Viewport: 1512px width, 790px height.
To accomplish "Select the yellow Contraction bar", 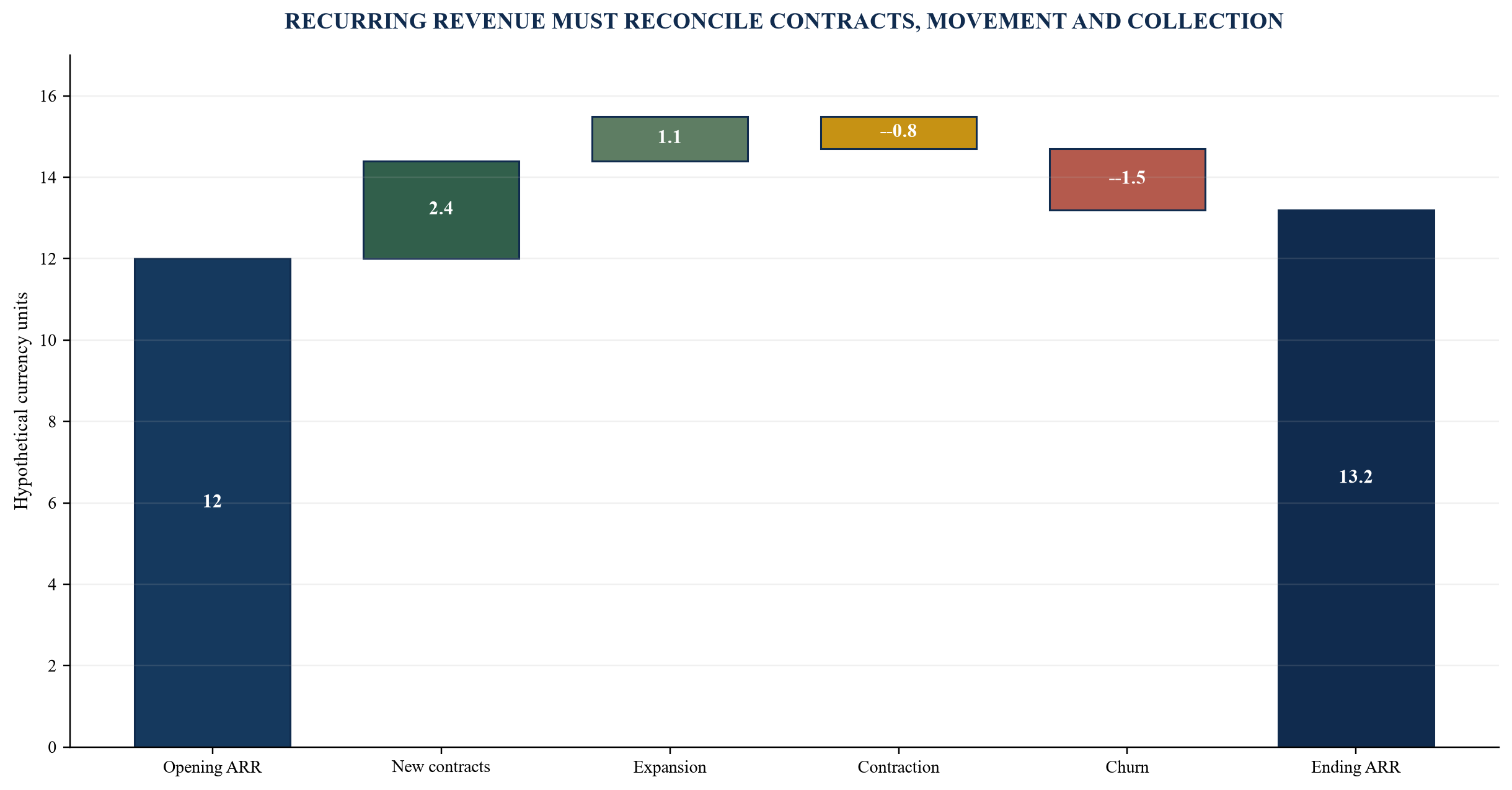I will click(x=899, y=133).
